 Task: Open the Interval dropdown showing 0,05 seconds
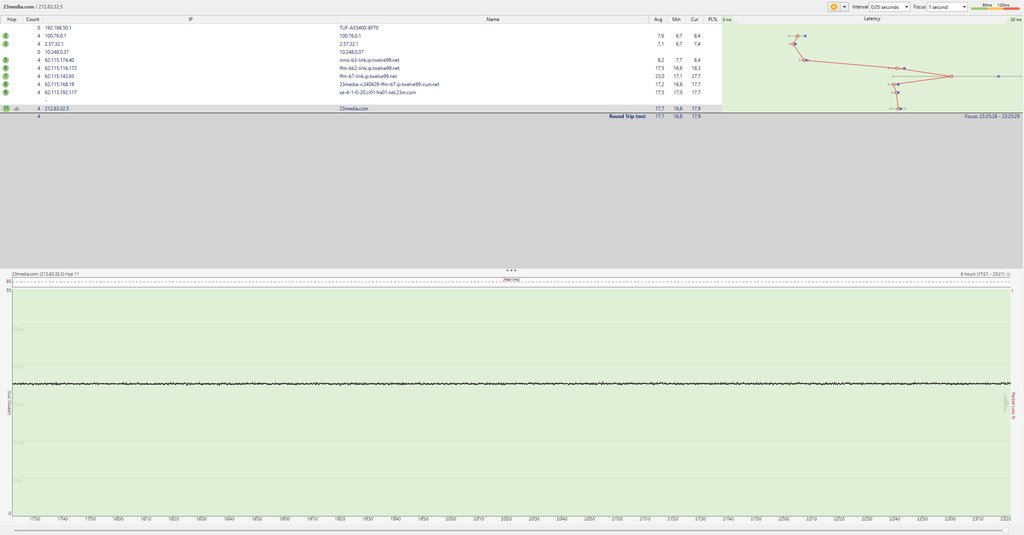click(x=889, y=7)
